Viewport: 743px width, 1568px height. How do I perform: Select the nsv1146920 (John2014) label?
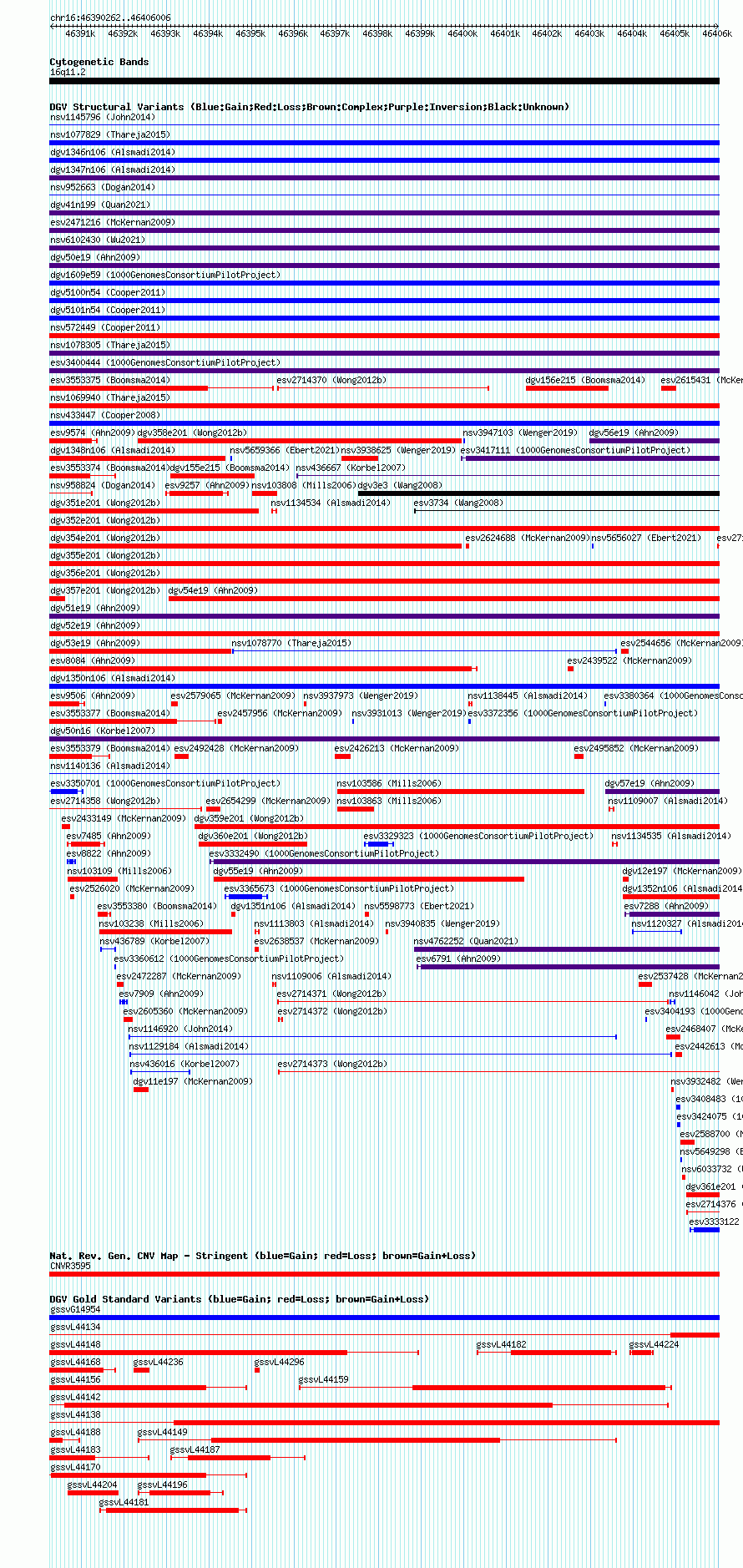181,1029
